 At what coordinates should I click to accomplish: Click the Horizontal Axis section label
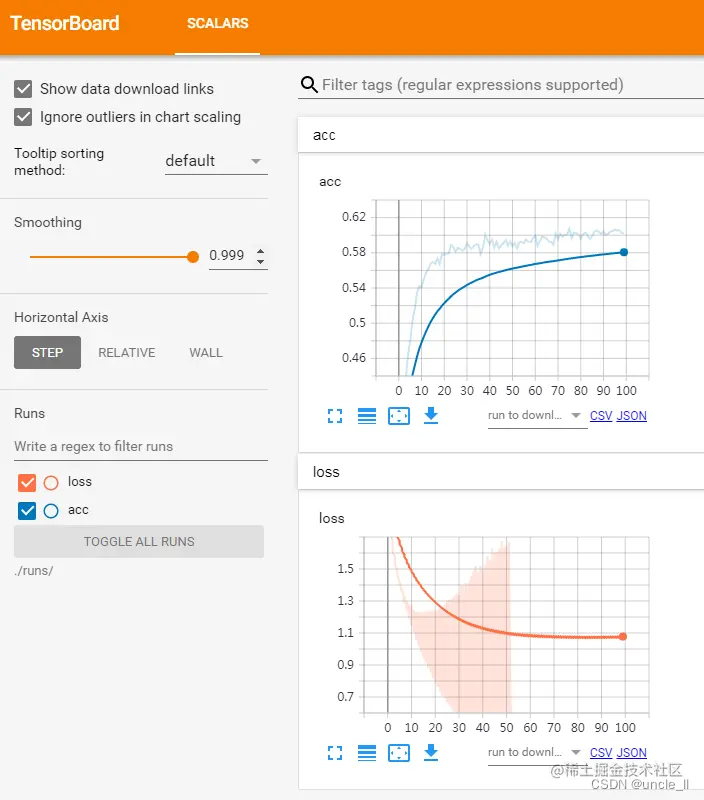[61, 317]
